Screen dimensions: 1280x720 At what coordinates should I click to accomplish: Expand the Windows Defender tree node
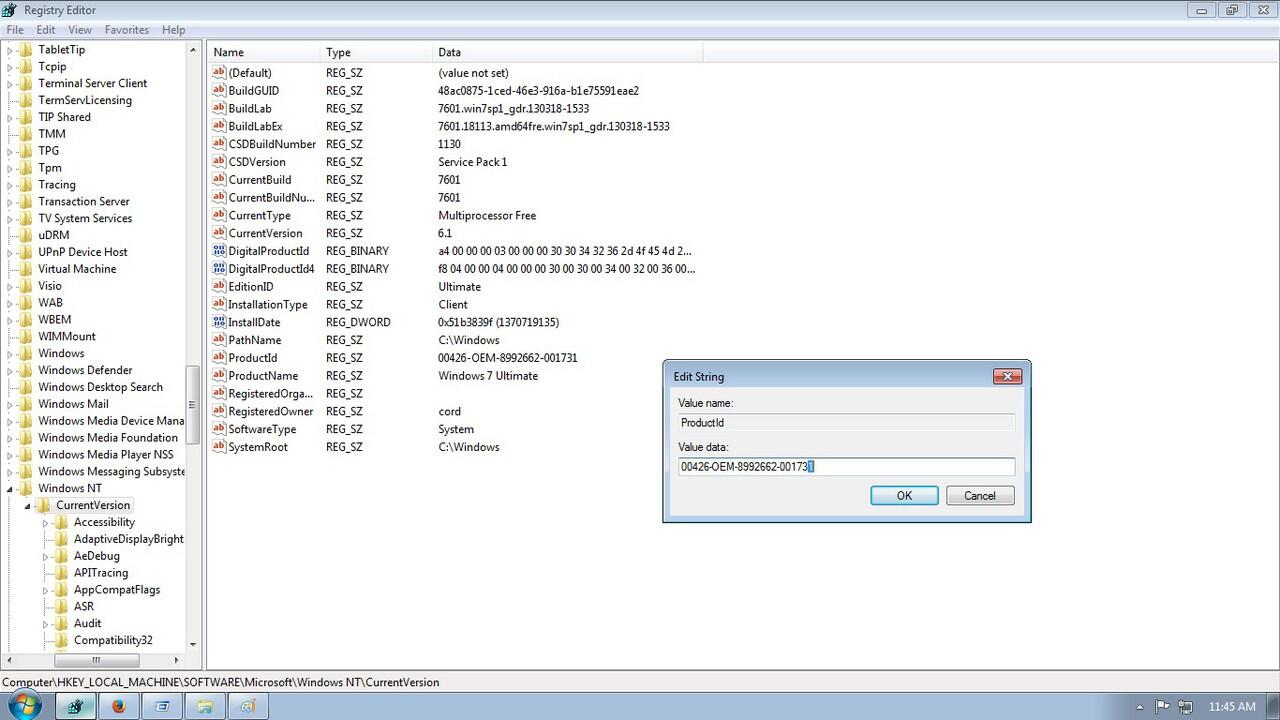(10, 370)
